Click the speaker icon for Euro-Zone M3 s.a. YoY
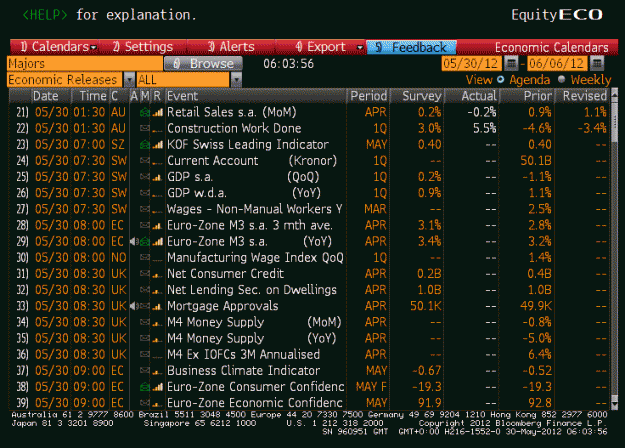 click(x=134, y=242)
